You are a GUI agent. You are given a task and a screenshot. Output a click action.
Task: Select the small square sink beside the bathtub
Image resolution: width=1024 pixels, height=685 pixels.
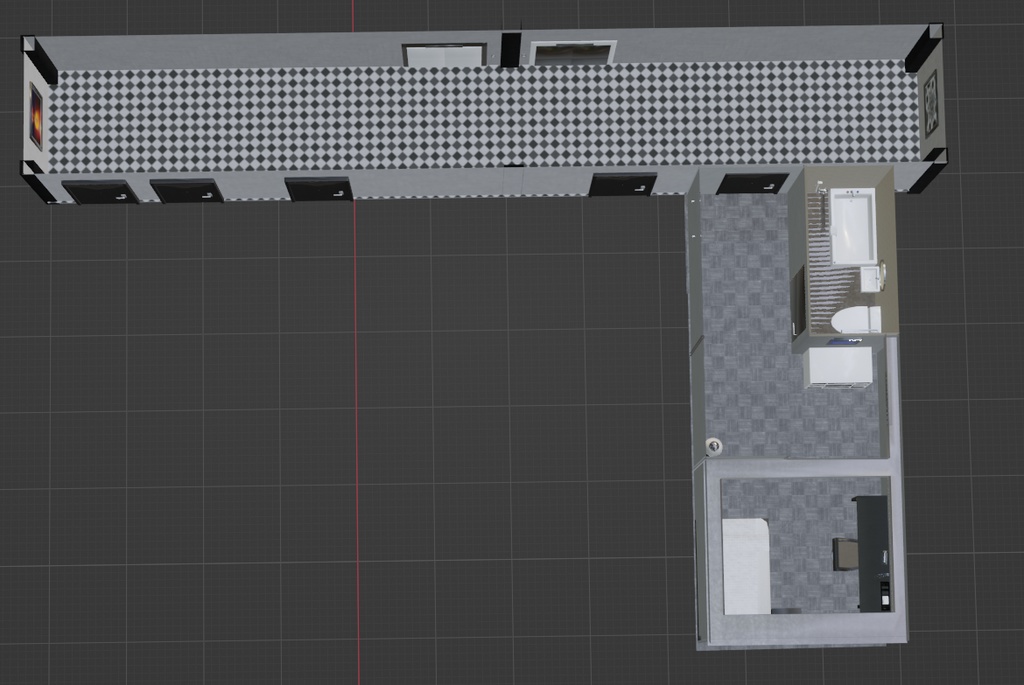tap(870, 279)
